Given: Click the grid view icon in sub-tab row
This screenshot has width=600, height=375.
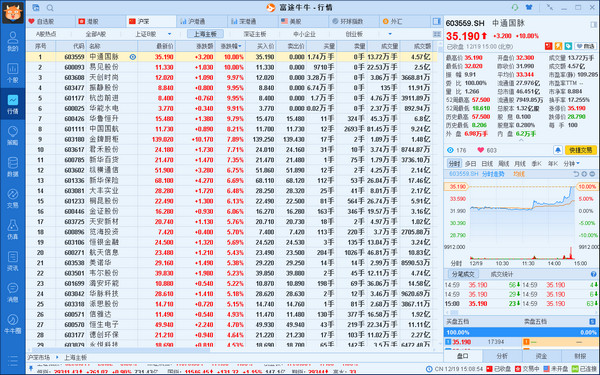Looking at the screenshot, I should (437, 34).
